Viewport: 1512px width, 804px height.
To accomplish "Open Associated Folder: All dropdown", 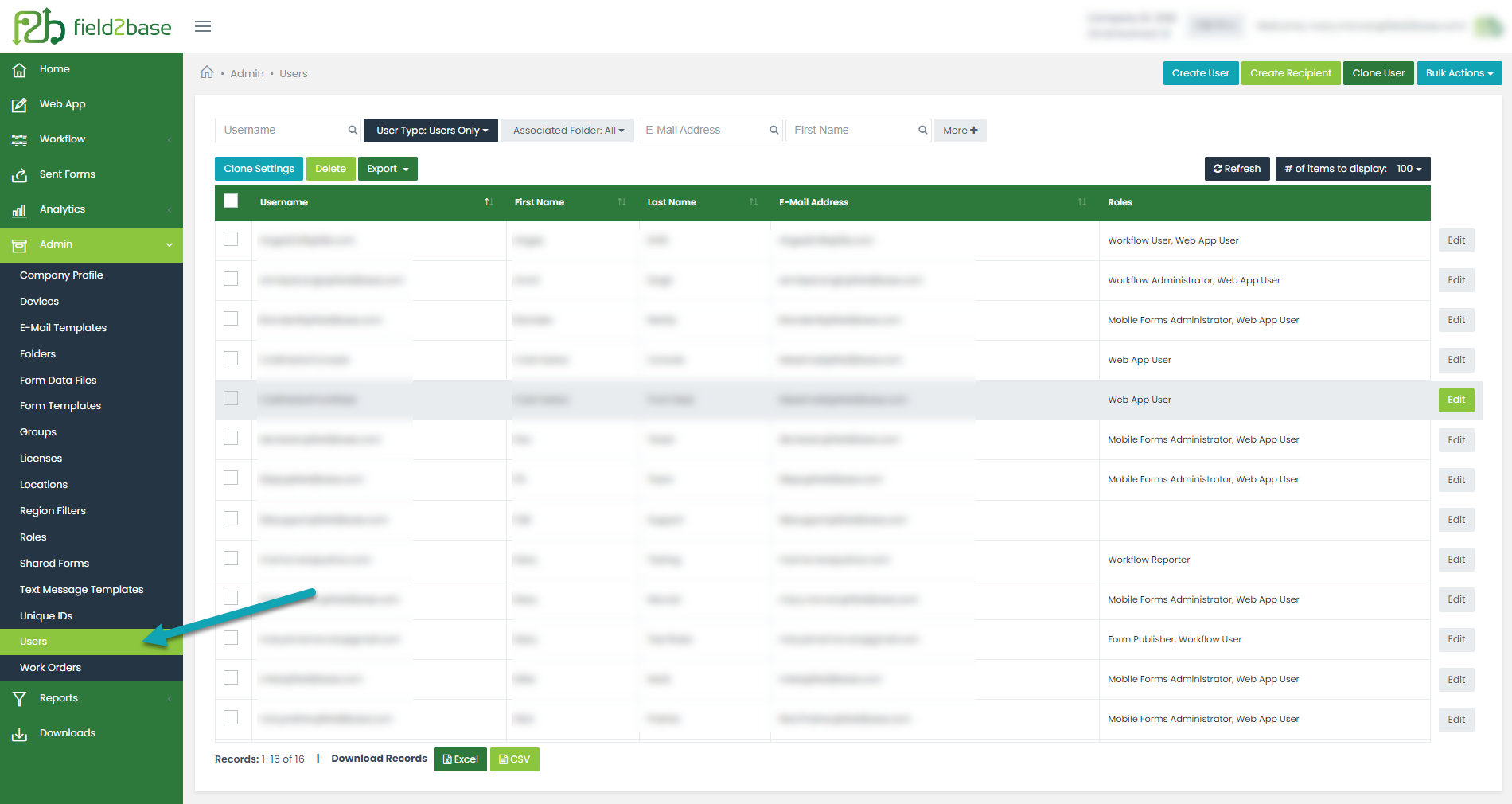I will [x=568, y=131].
